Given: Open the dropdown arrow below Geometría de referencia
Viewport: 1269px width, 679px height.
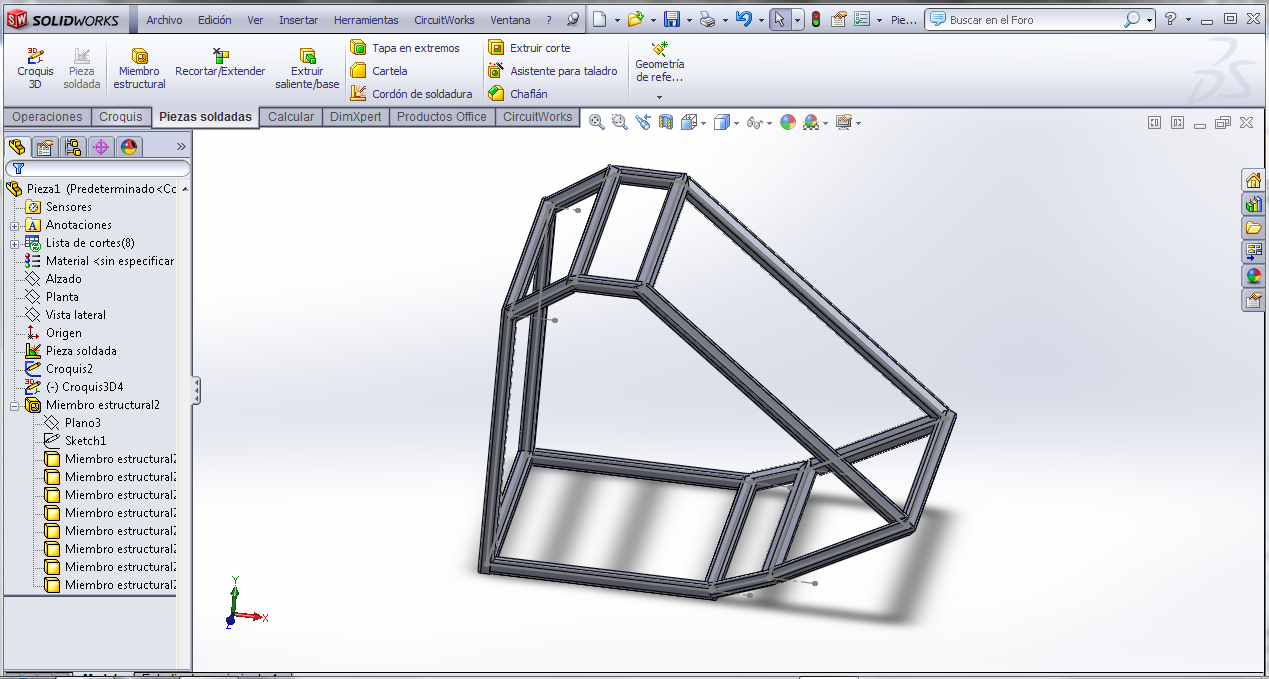Looking at the screenshot, I should click(x=659, y=97).
